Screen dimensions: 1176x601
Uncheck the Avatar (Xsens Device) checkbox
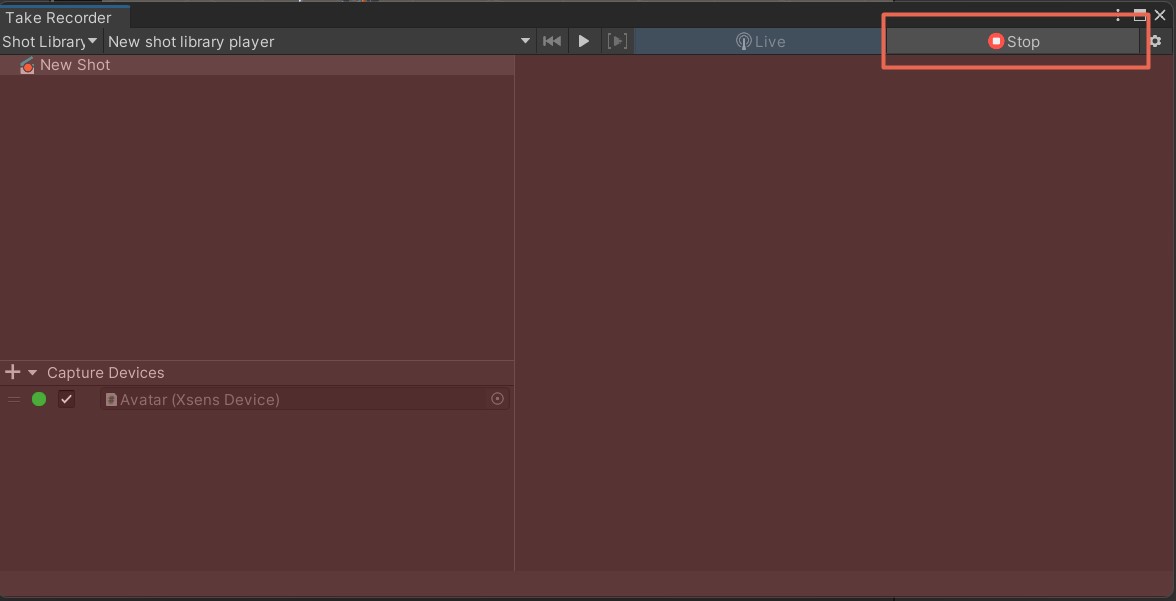[66, 399]
